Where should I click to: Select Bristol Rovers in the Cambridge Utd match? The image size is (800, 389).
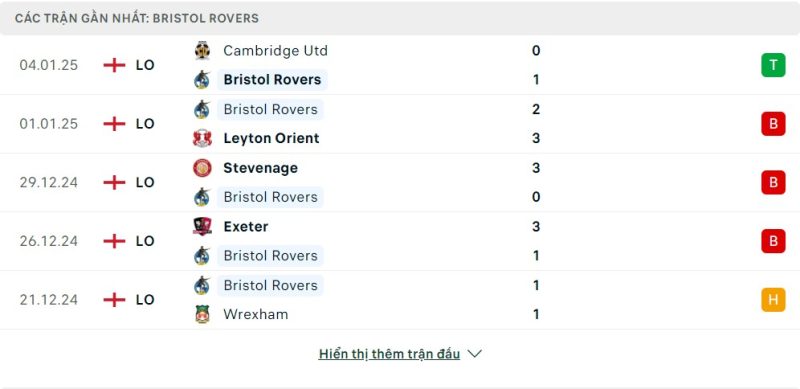click(x=272, y=80)
